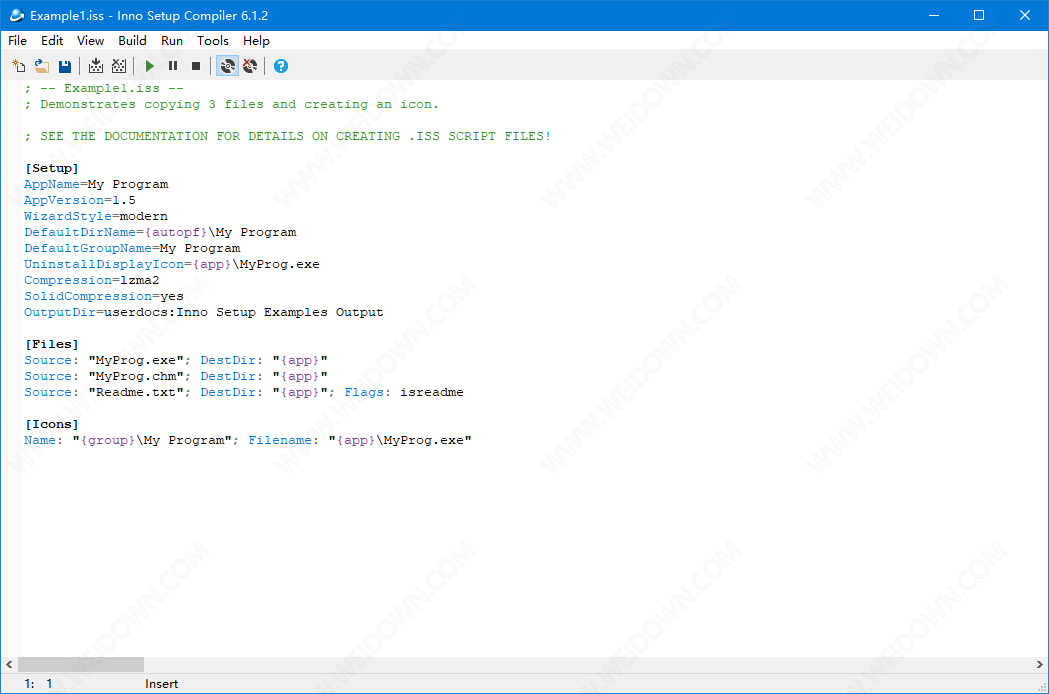The width and height of the screenshot is (1049, 694).
Task: Pause the running setup
Action: pyautogui.click(x=173, y=66)
